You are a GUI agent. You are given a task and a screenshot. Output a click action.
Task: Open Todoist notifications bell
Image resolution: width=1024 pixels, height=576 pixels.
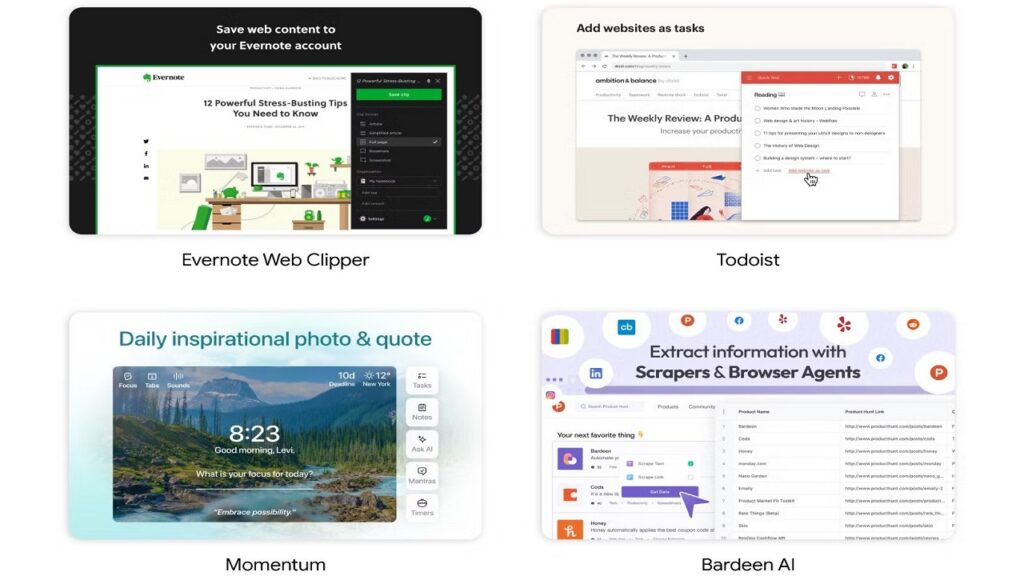(x=878, y=78)
